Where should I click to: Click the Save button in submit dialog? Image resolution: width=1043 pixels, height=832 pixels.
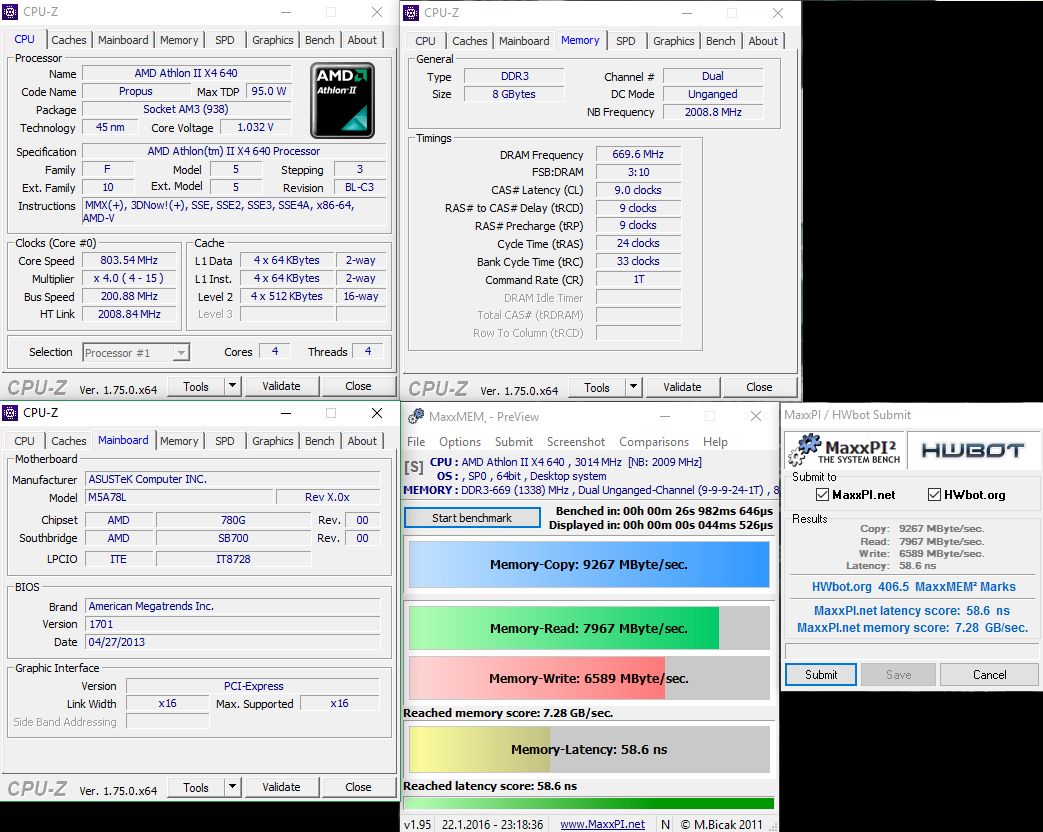click(x=898, y=674)
